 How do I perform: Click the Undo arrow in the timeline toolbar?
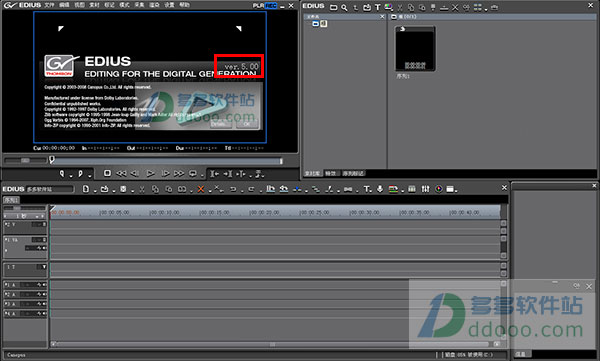[233, 189]
